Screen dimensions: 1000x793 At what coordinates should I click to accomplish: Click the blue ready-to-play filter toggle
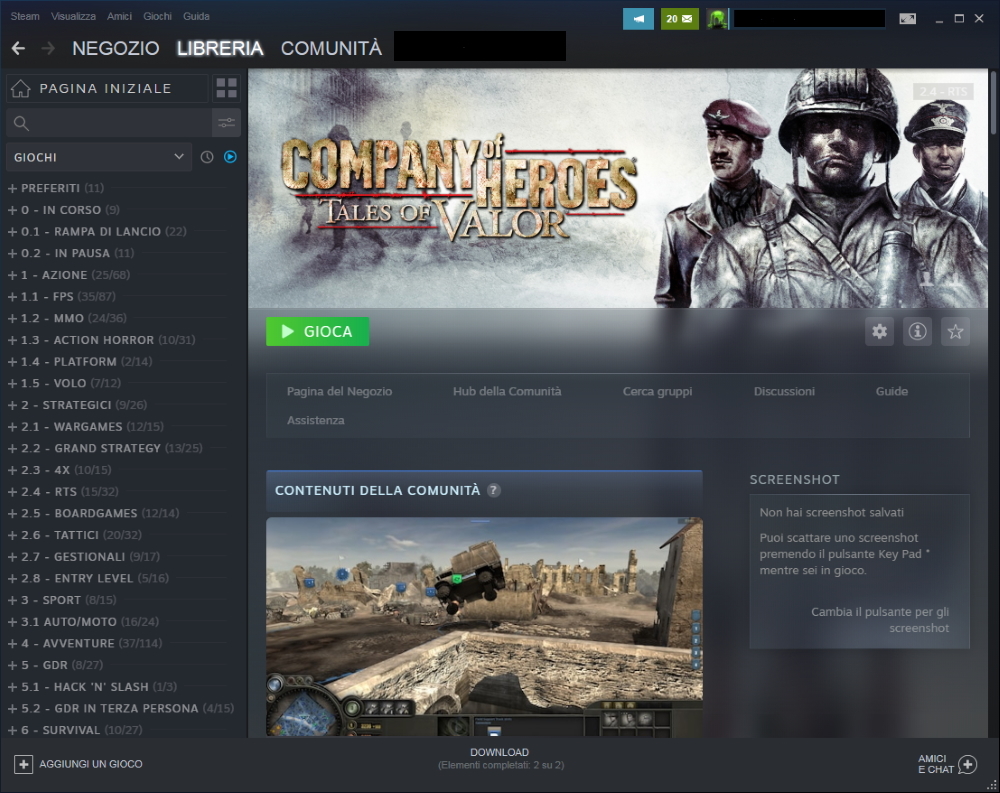point(230,157)
